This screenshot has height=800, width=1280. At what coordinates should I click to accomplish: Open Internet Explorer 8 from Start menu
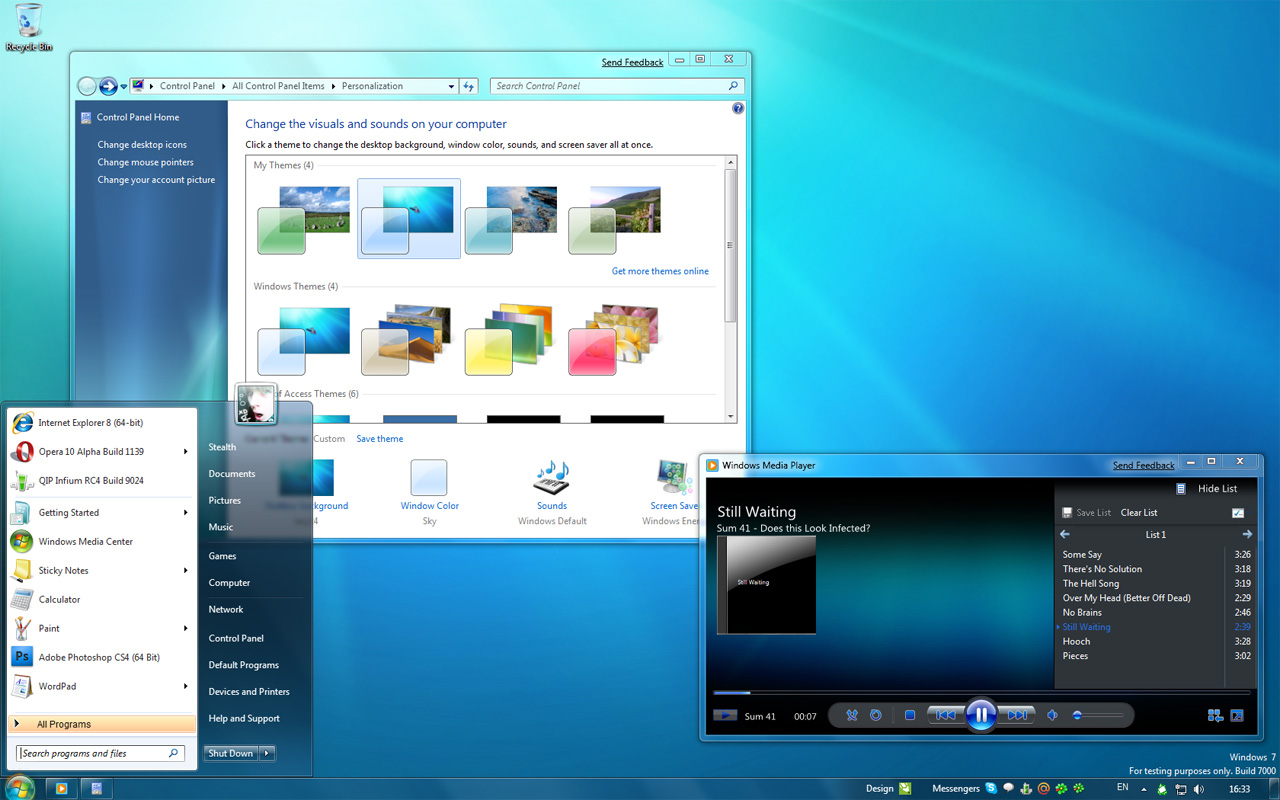[101, 423]
